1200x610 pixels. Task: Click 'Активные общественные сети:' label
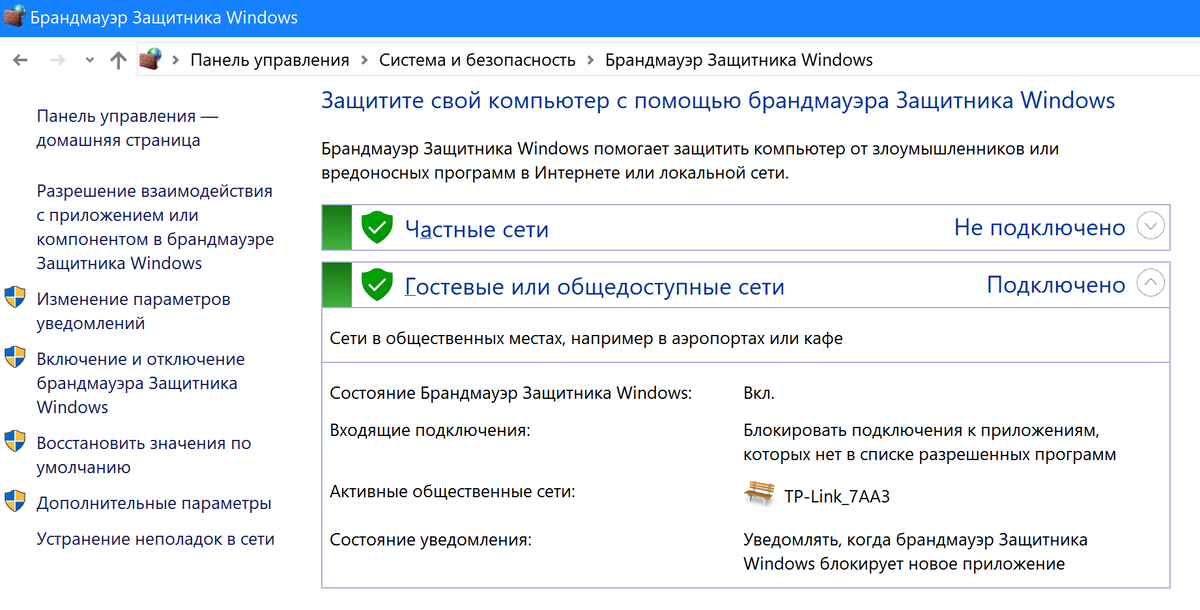tap(453, 492)
